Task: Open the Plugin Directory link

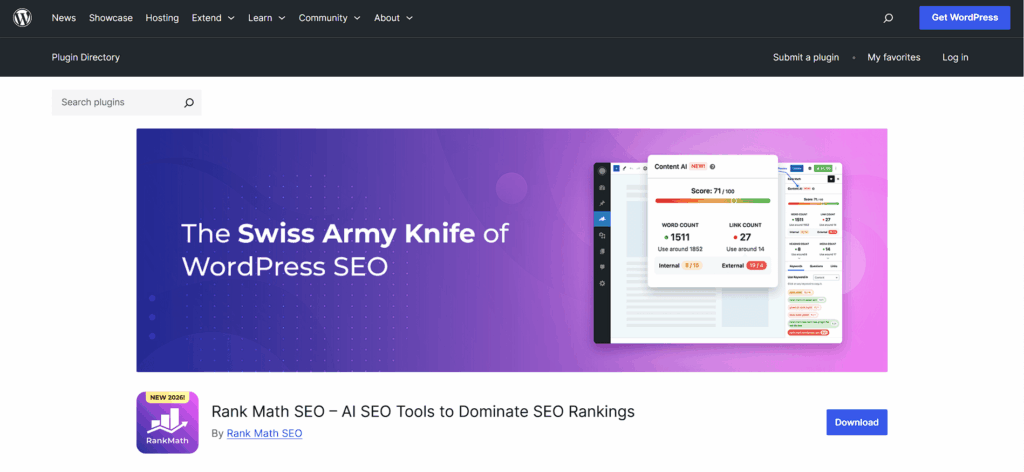Action: tap(85, 57)
